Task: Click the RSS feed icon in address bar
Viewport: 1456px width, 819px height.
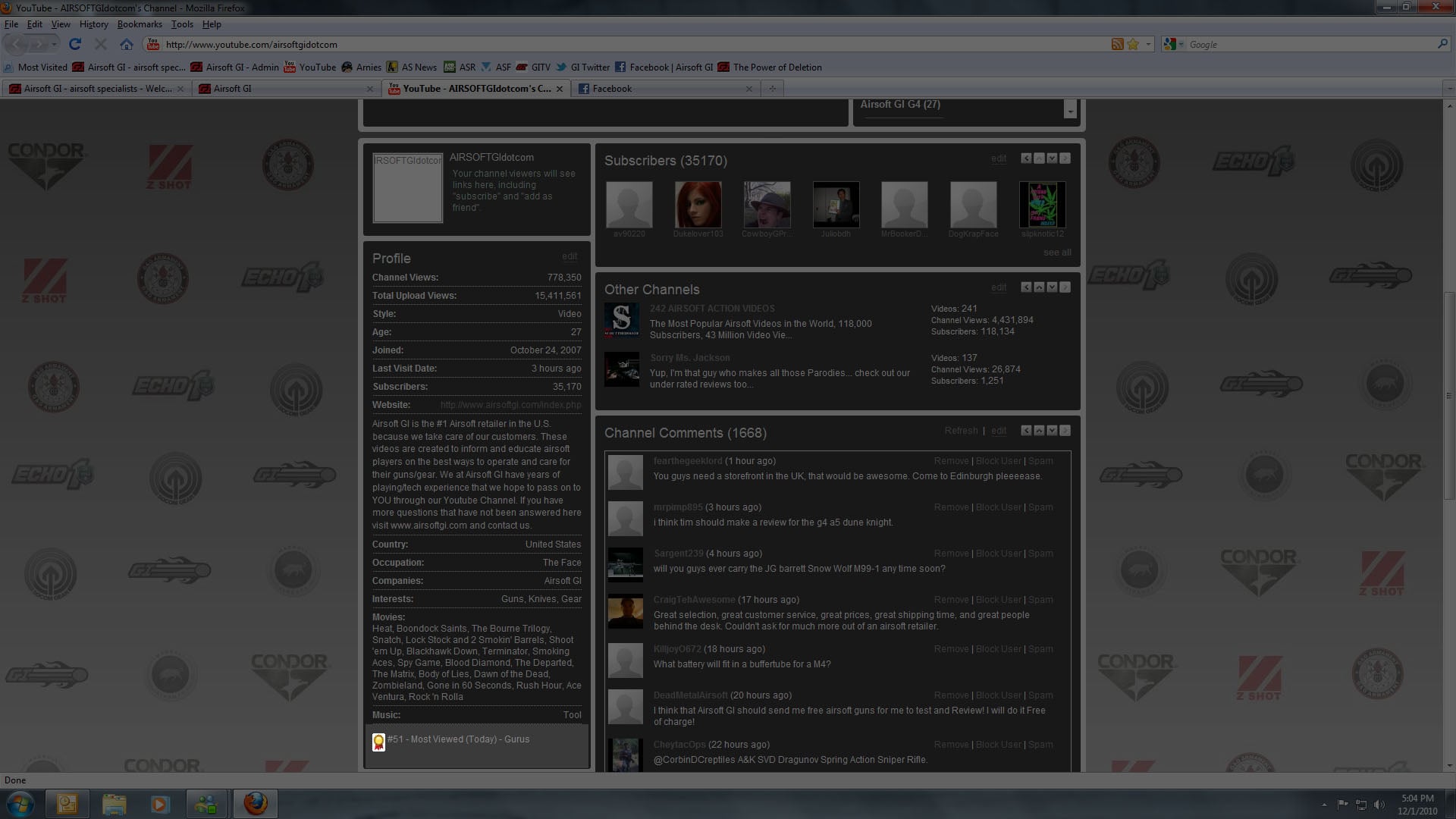Action: click(x=1117, y=44)
